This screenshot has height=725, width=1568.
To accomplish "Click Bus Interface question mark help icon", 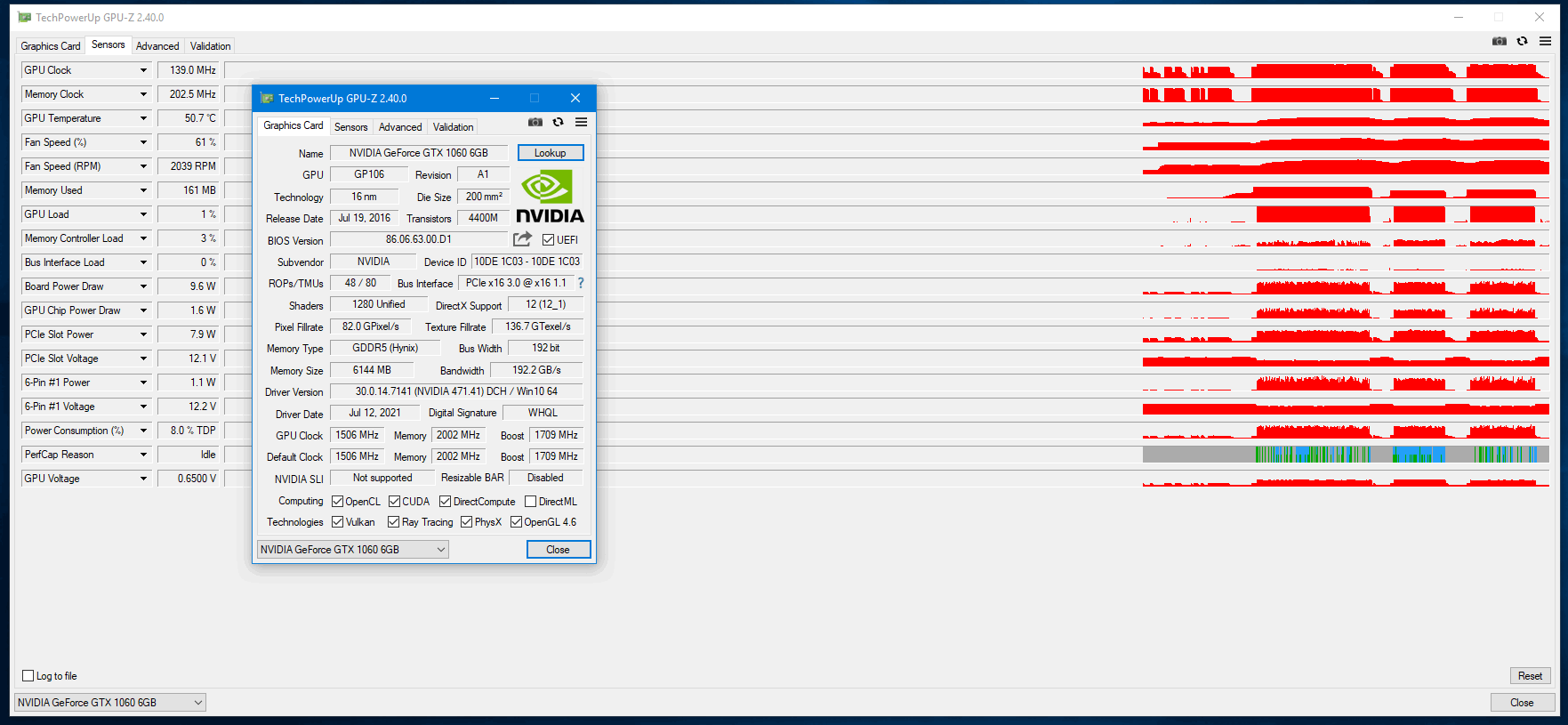I will click(581, 283).
